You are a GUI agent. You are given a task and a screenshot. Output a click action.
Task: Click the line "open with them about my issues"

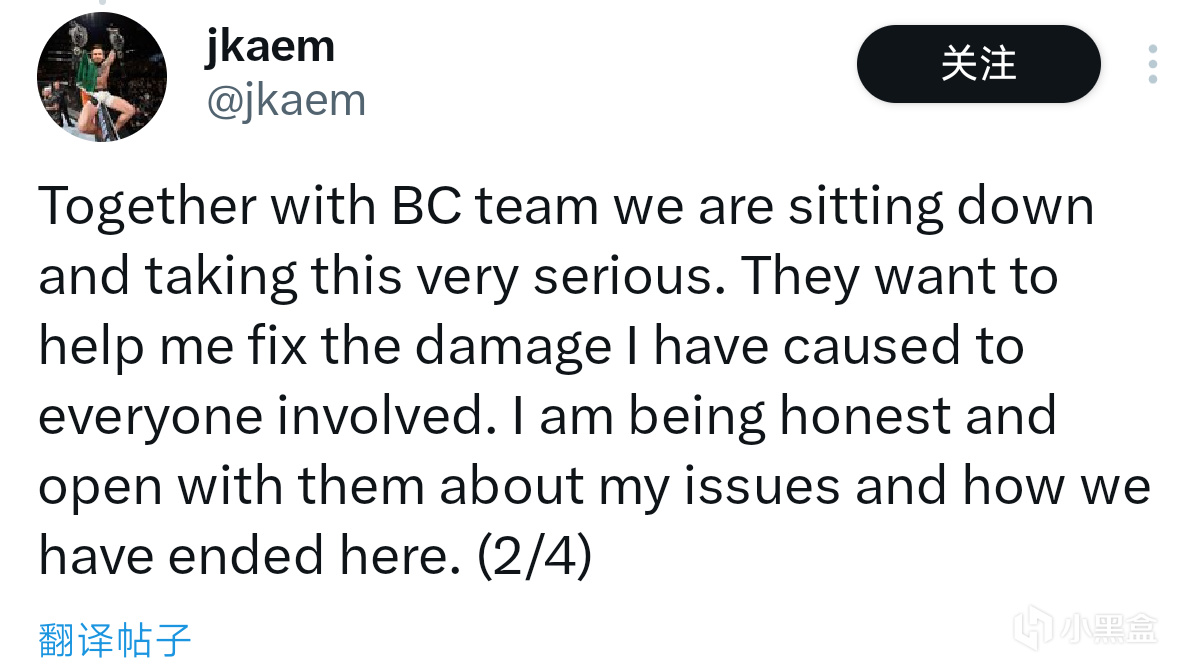pyautogui.click(x=594, y=486)
